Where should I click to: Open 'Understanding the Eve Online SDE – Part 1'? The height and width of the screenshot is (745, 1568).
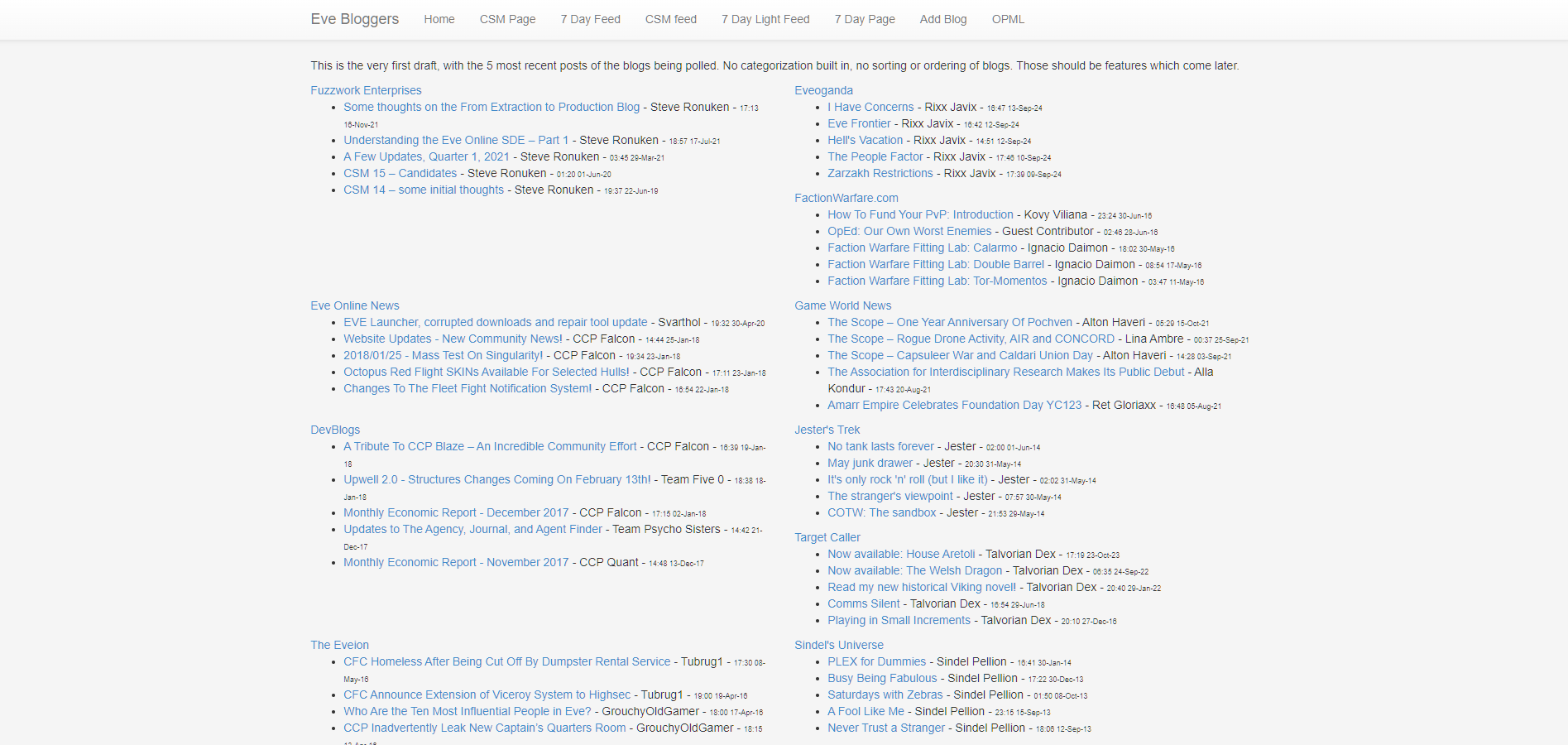point(456,140)
